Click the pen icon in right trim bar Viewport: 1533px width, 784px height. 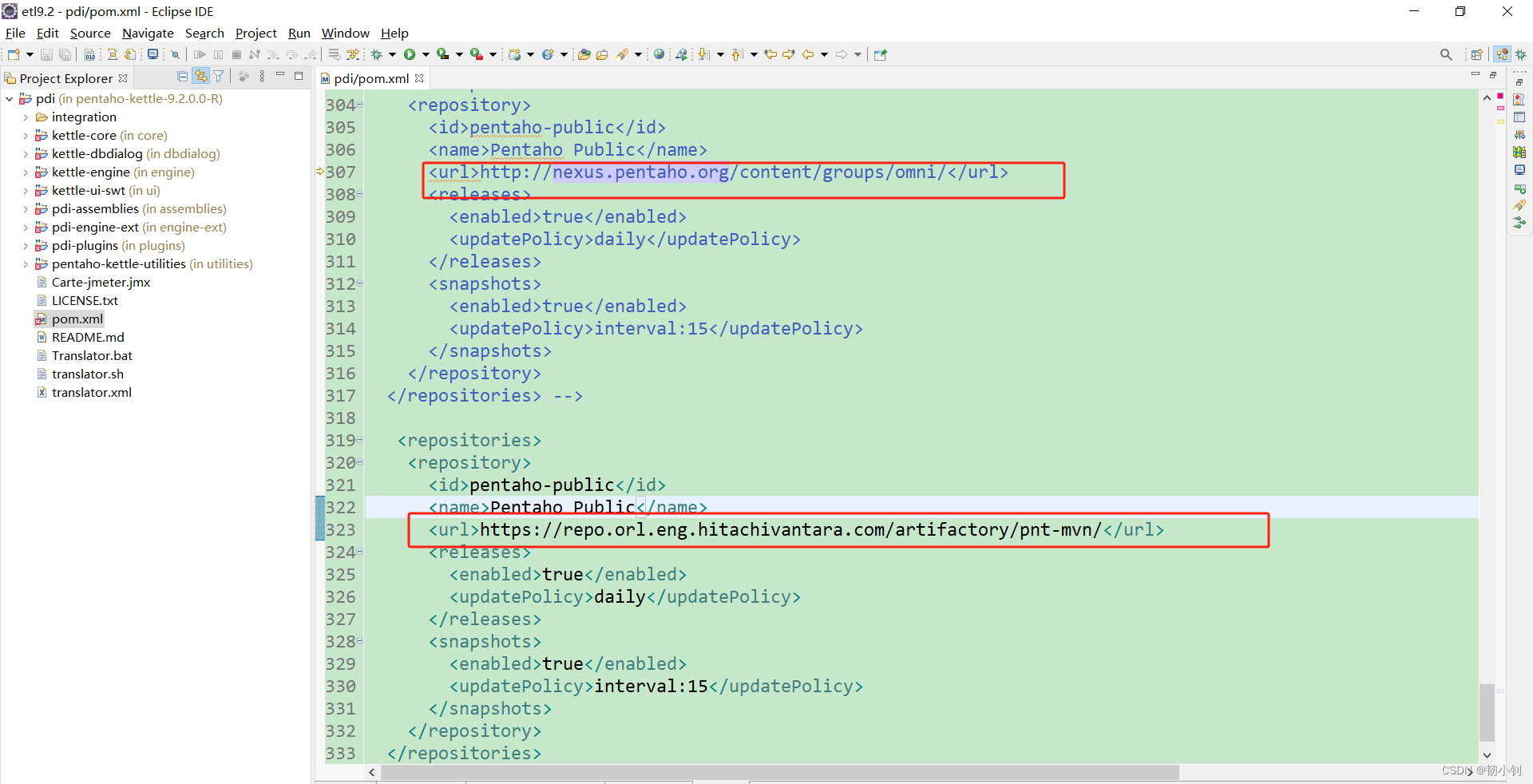[1519, 205]
